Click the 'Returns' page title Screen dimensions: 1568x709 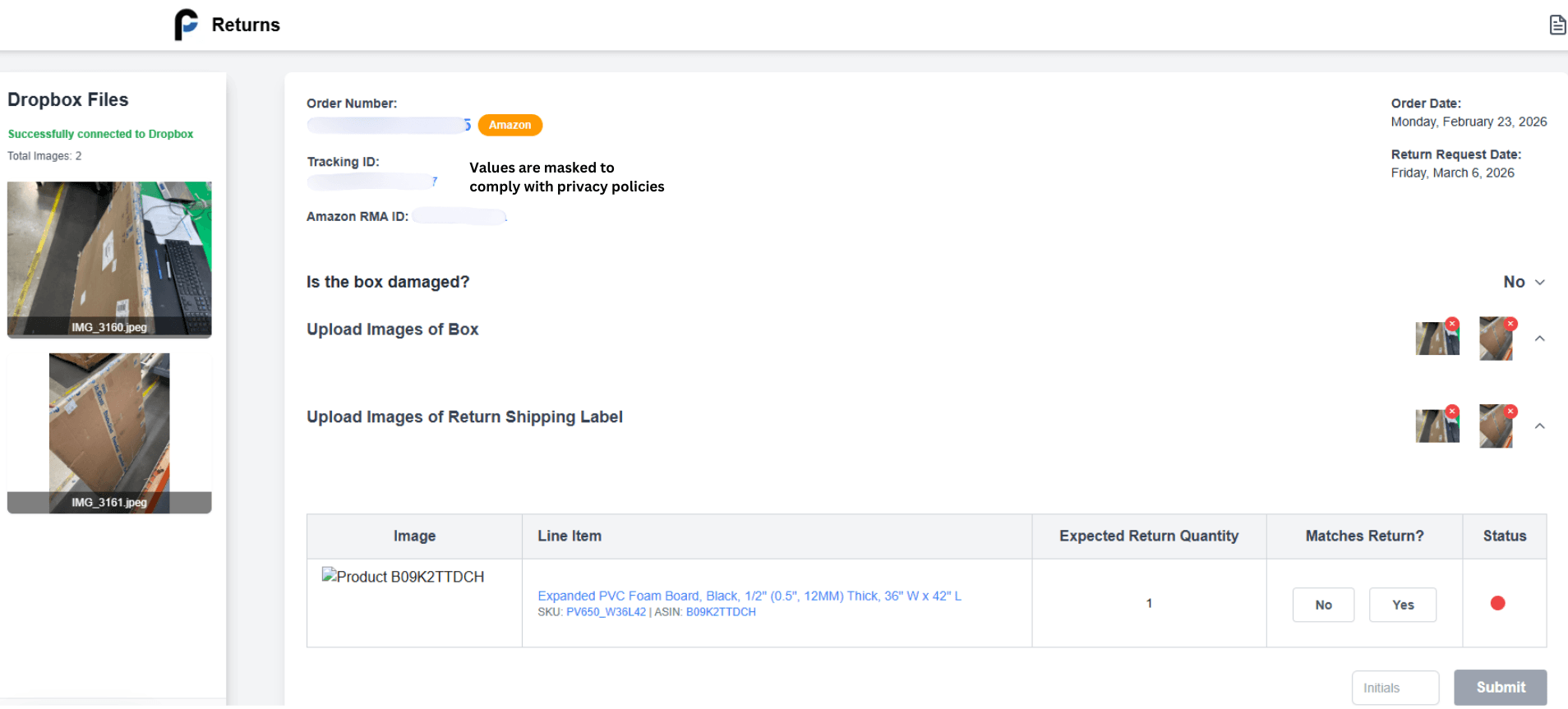pos(246,25)
